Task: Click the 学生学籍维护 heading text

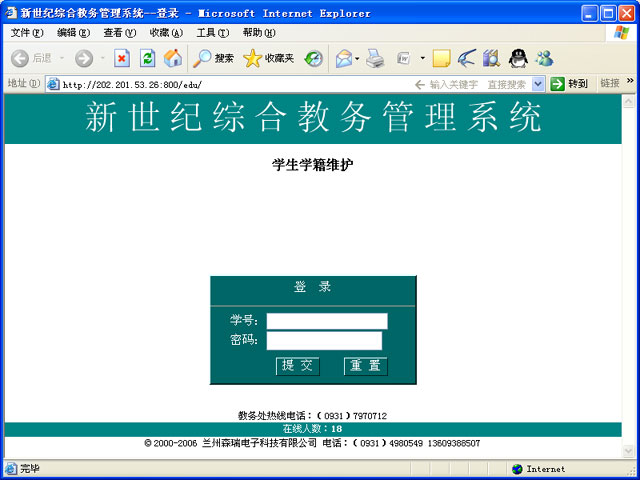Action: [312, 165]
